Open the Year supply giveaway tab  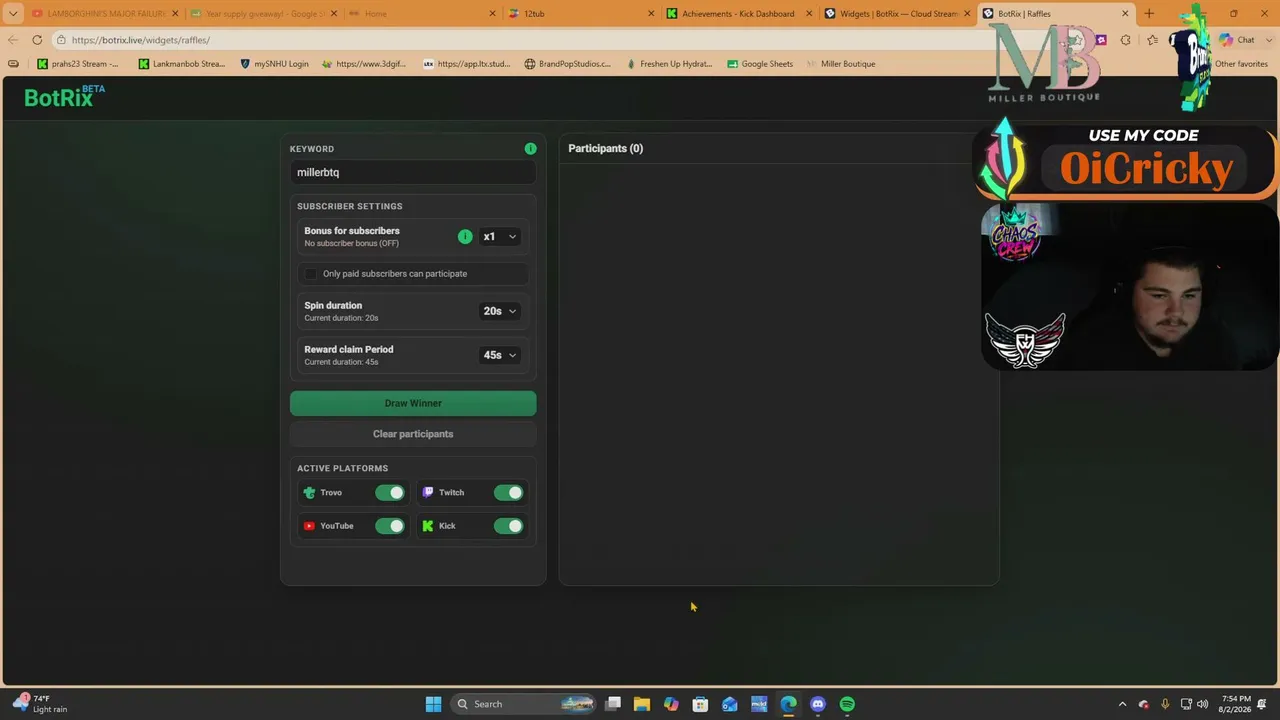click(x=264, y=14)
